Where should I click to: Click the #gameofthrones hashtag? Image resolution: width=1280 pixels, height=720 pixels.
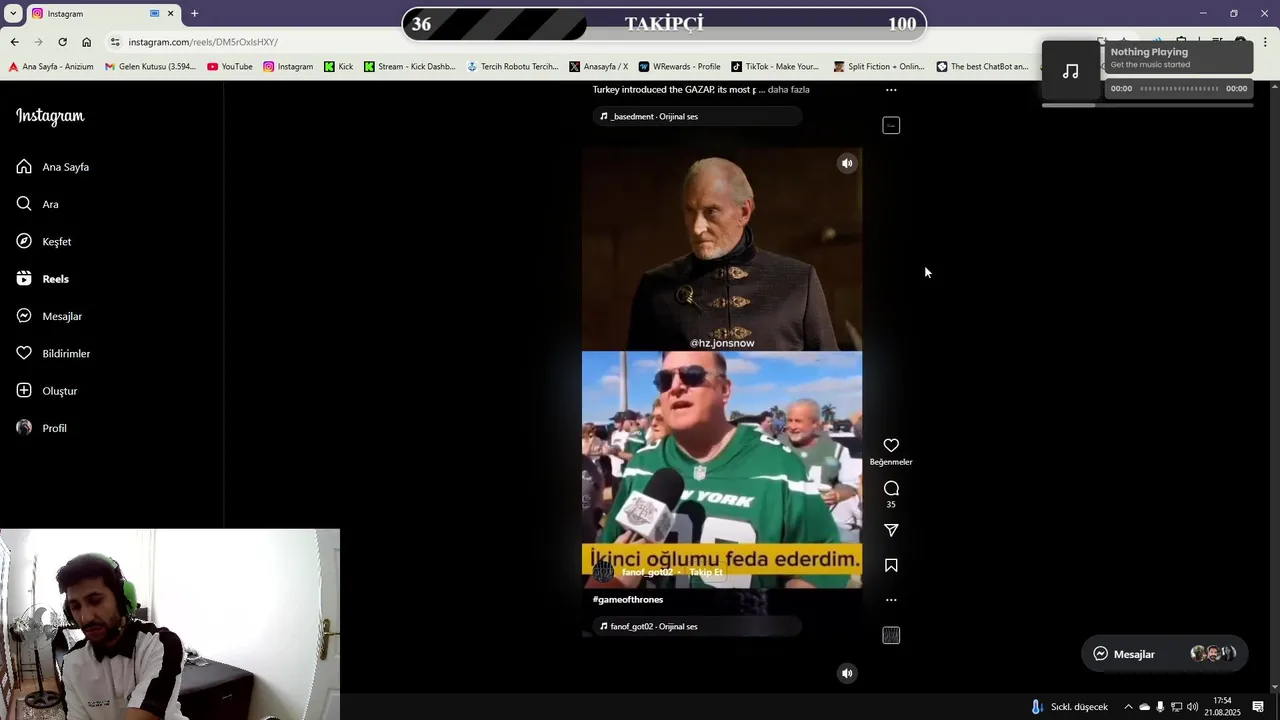tap(628, 600)
